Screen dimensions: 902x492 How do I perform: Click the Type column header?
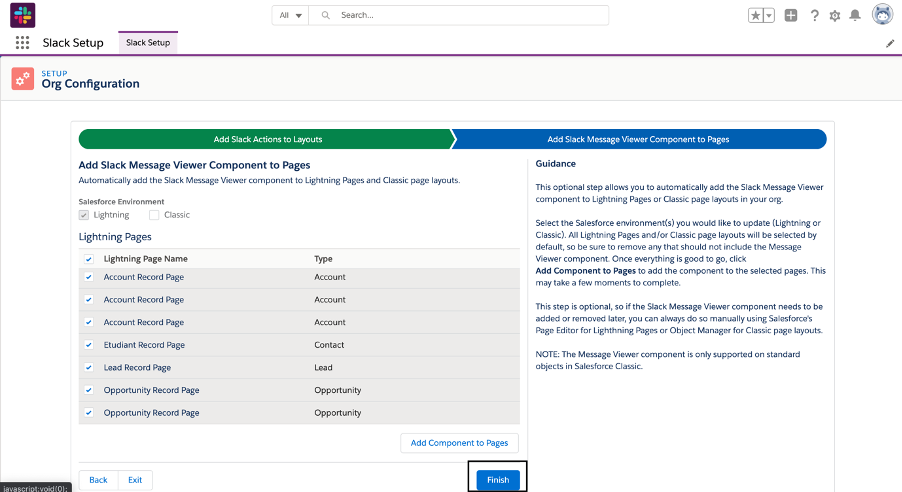point(323,259)
